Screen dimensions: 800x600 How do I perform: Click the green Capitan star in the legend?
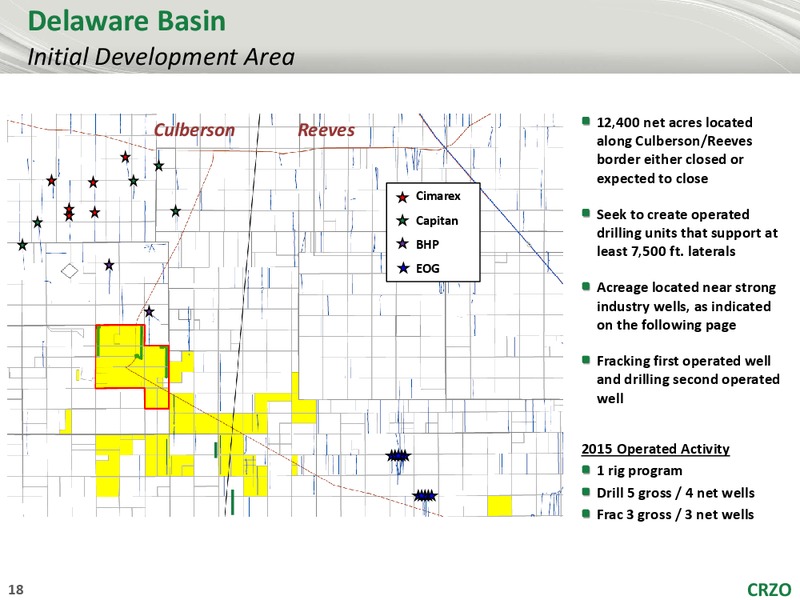coord(403,220)
